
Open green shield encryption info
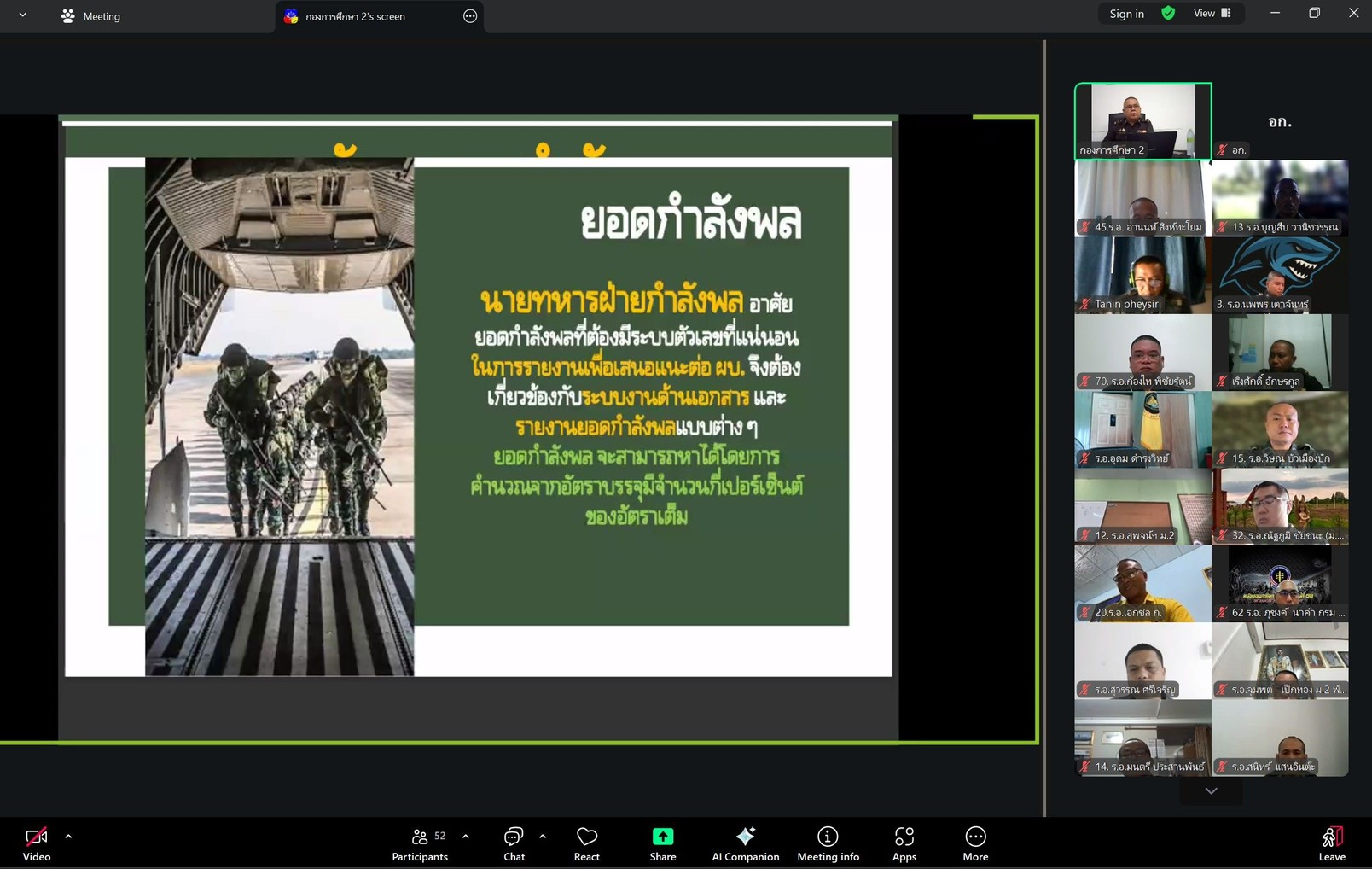click(x=1168, y=14)
